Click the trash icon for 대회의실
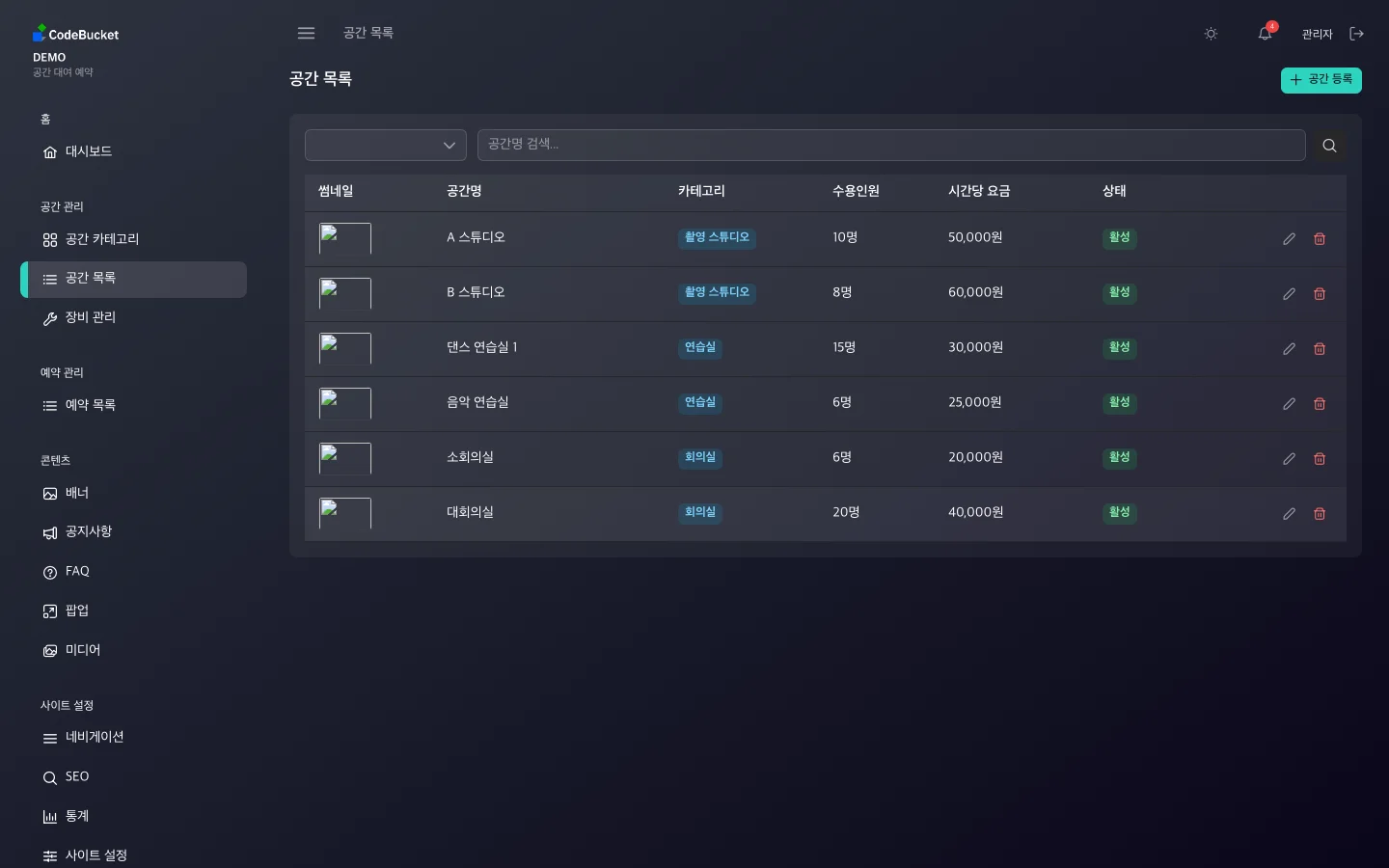 (1320, 514)
